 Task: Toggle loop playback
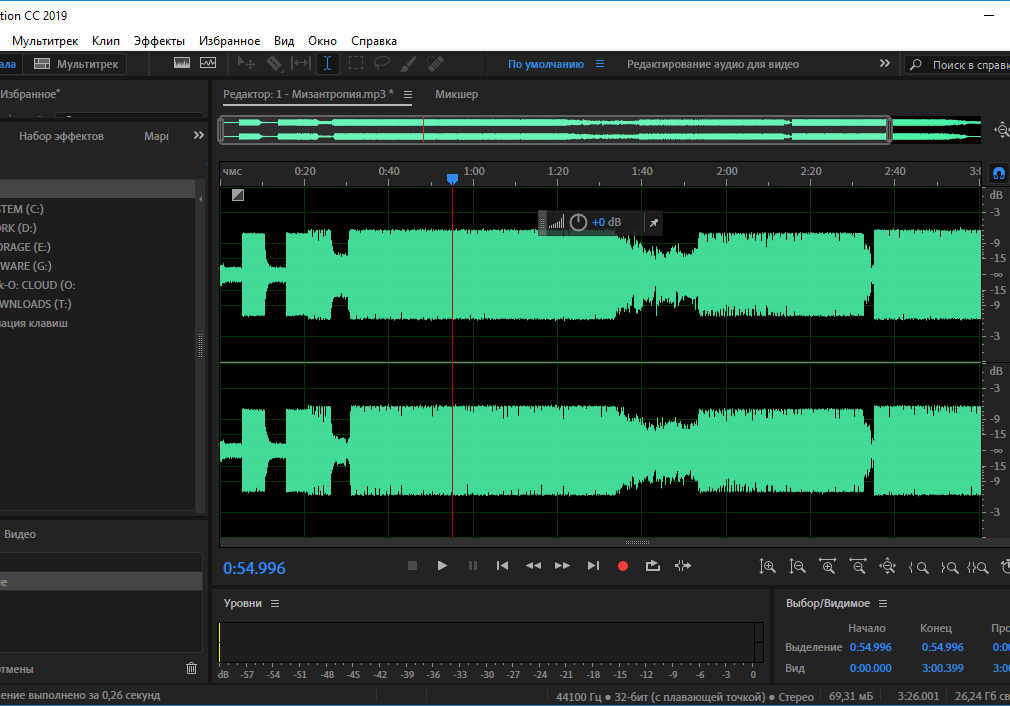[x=653, y=566]
